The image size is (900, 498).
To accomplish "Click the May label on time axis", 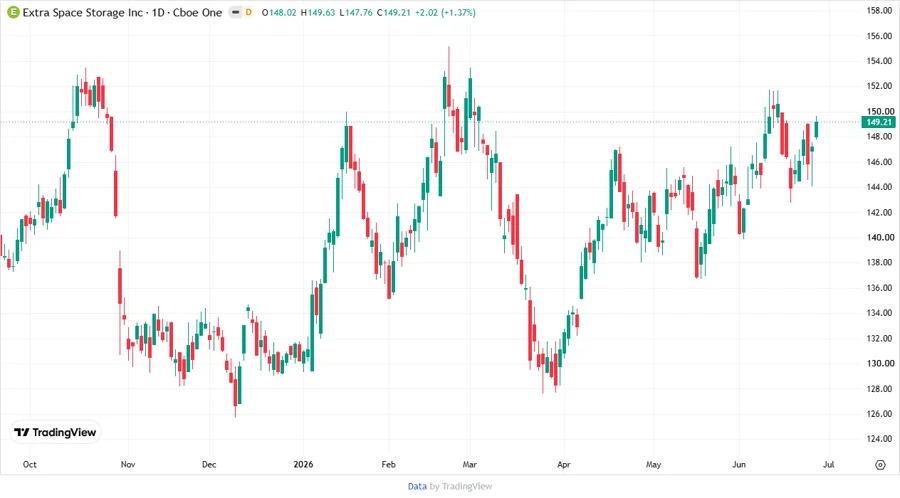I will coord(653,464).
